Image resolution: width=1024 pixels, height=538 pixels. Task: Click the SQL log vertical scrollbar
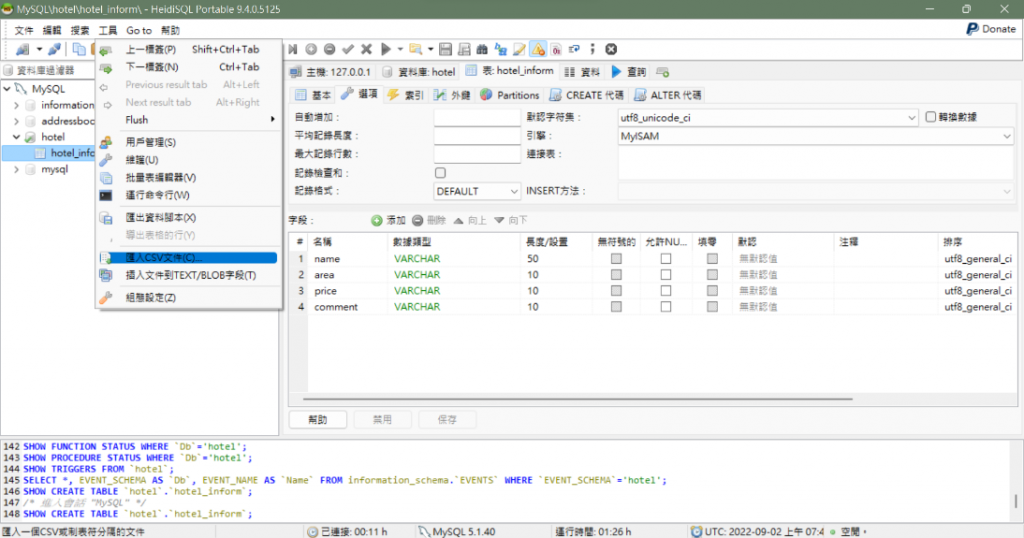click(x=1016, y=480)
